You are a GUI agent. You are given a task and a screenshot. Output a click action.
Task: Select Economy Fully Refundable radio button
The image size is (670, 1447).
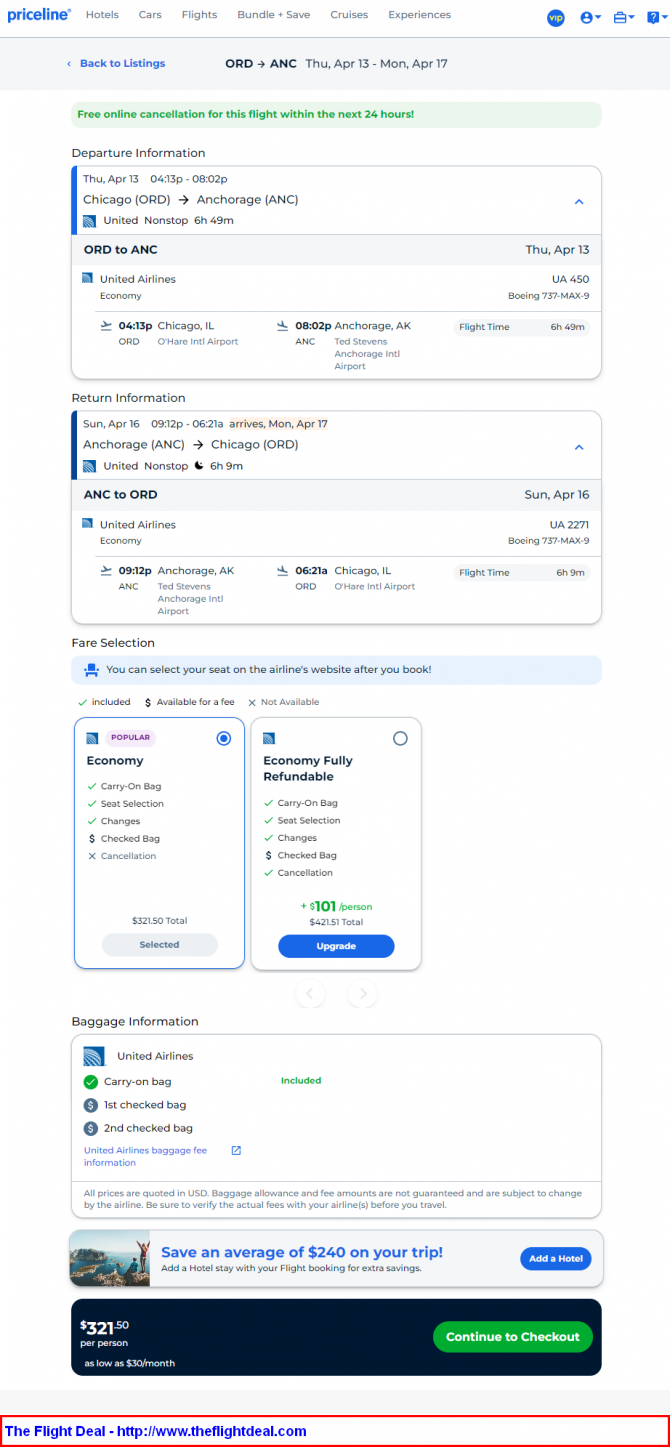click(x=400, y=738)
